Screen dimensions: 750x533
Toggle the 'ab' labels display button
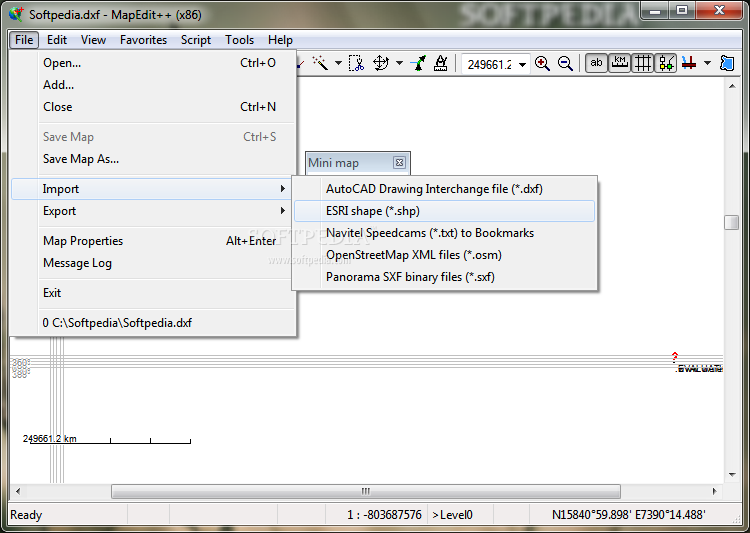tap(596, 63)
